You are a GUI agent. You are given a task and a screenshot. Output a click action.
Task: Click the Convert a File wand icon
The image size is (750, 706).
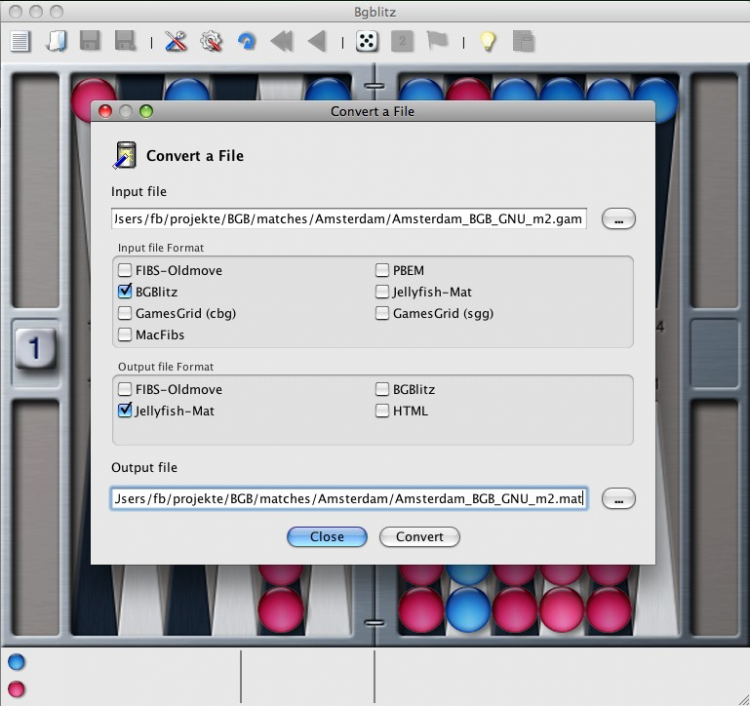click(x=125, y=155)
